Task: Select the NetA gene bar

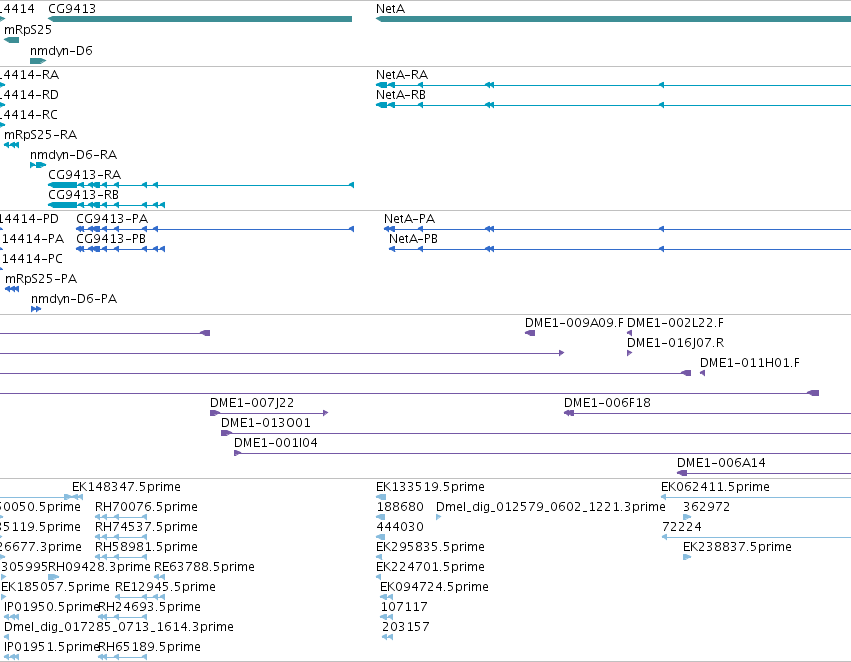Action: (613, 19)
